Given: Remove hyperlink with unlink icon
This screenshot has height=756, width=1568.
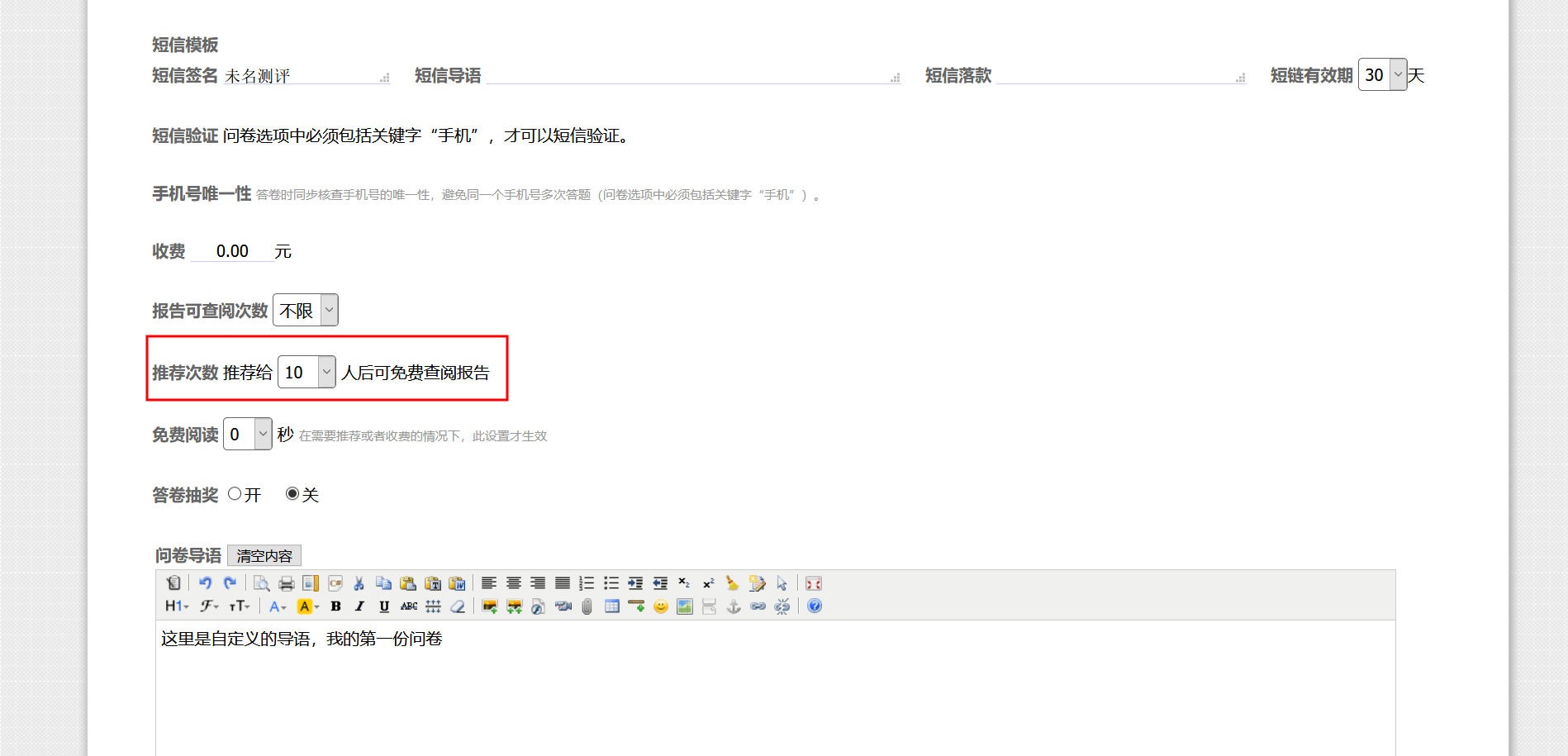Looking at the screenshot, I should tap(782, 606).
